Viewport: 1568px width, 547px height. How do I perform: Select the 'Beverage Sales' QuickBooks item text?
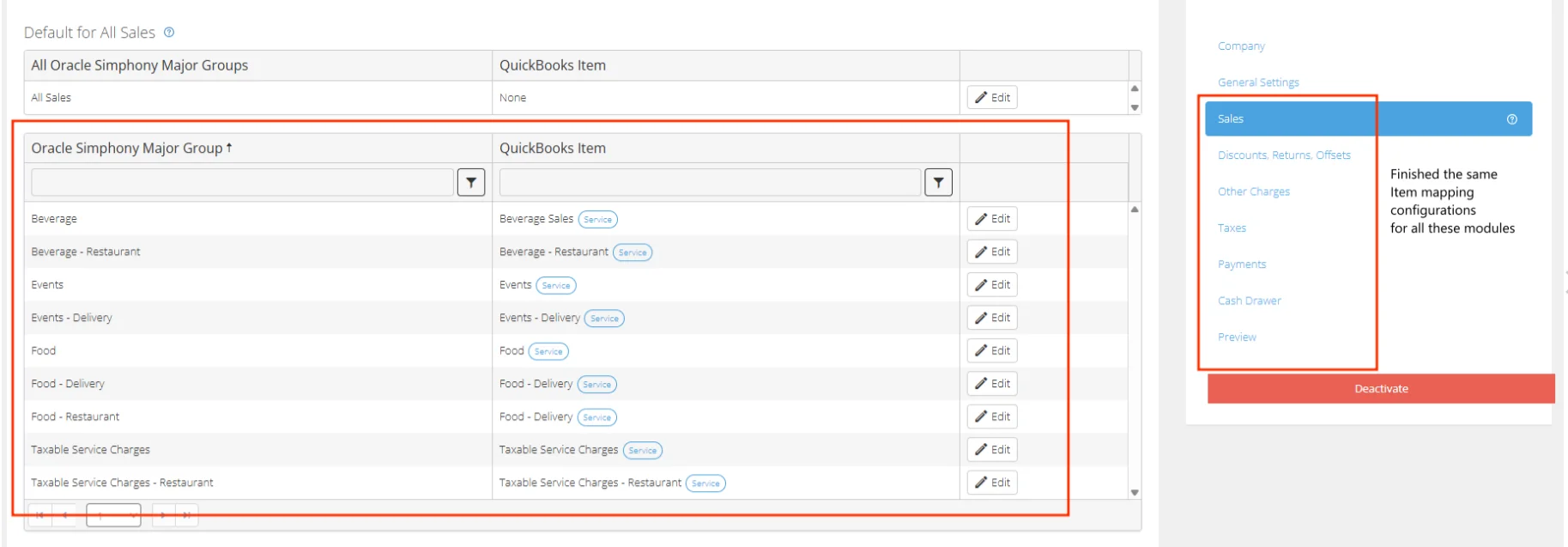point(536,219)
